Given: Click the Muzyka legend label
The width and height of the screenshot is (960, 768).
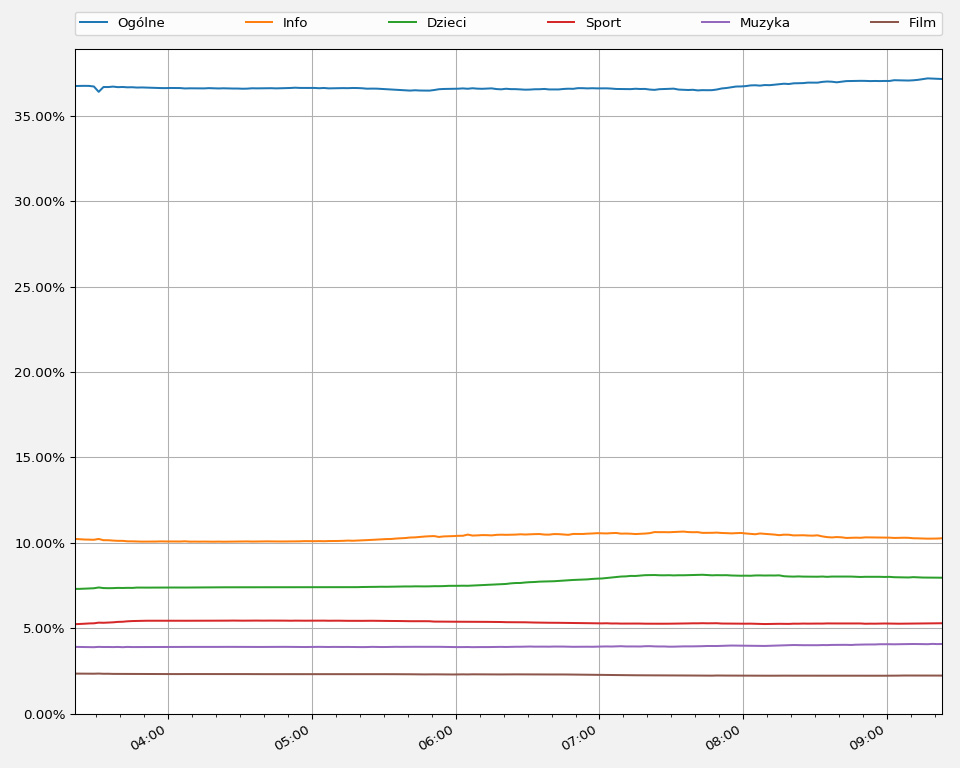Looking at the screenshot, I should point(764,23).
